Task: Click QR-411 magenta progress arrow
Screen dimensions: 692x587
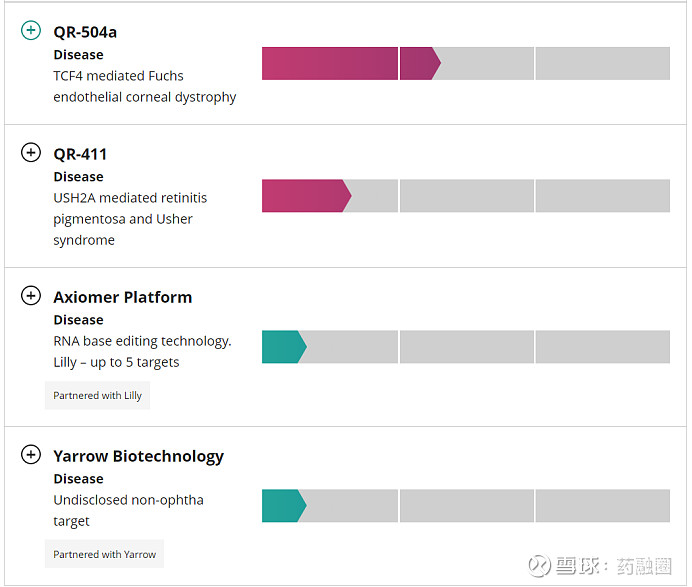Action: pos(307,196)
